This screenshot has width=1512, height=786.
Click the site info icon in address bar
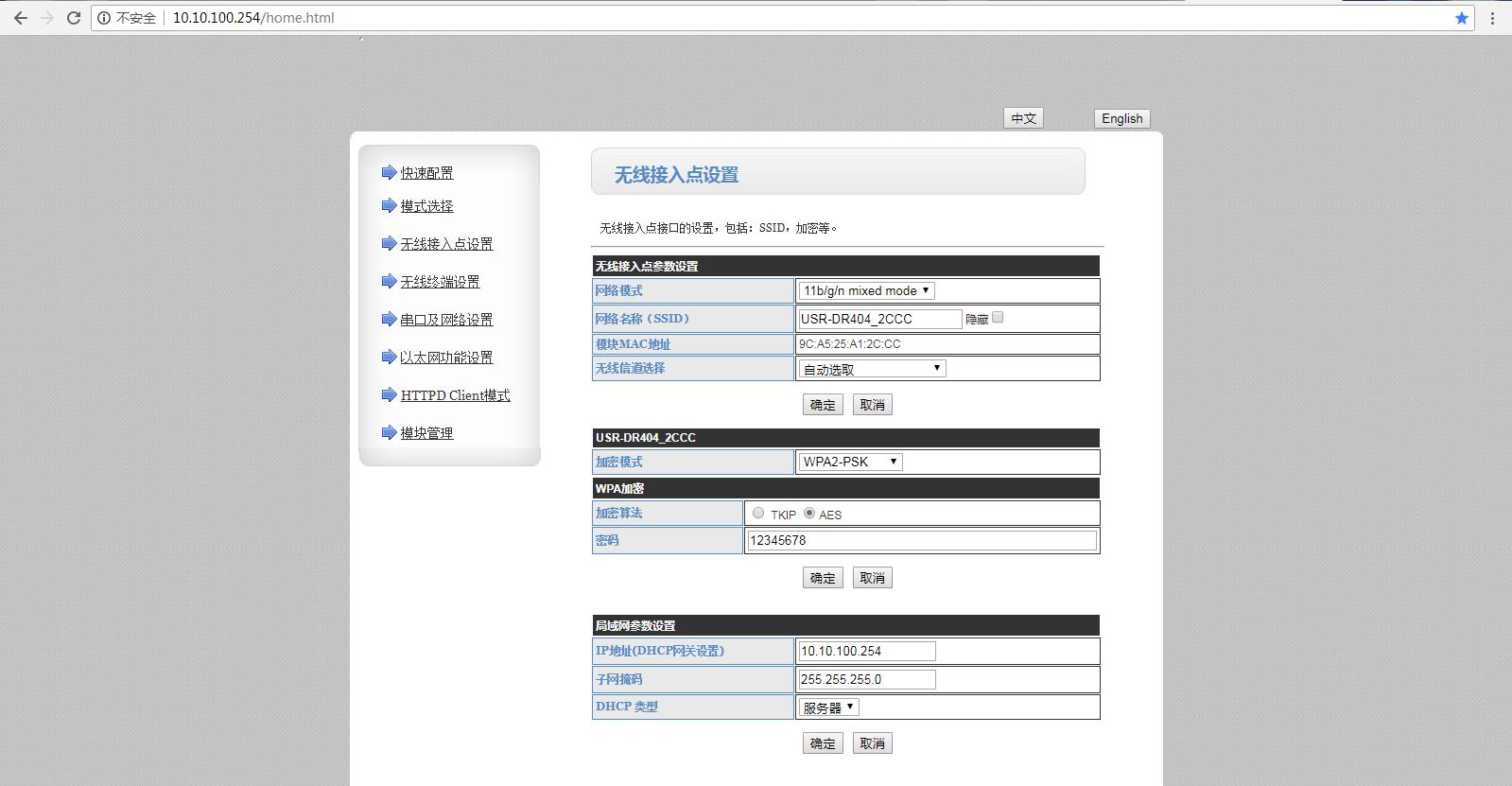[x=104, y=18]
